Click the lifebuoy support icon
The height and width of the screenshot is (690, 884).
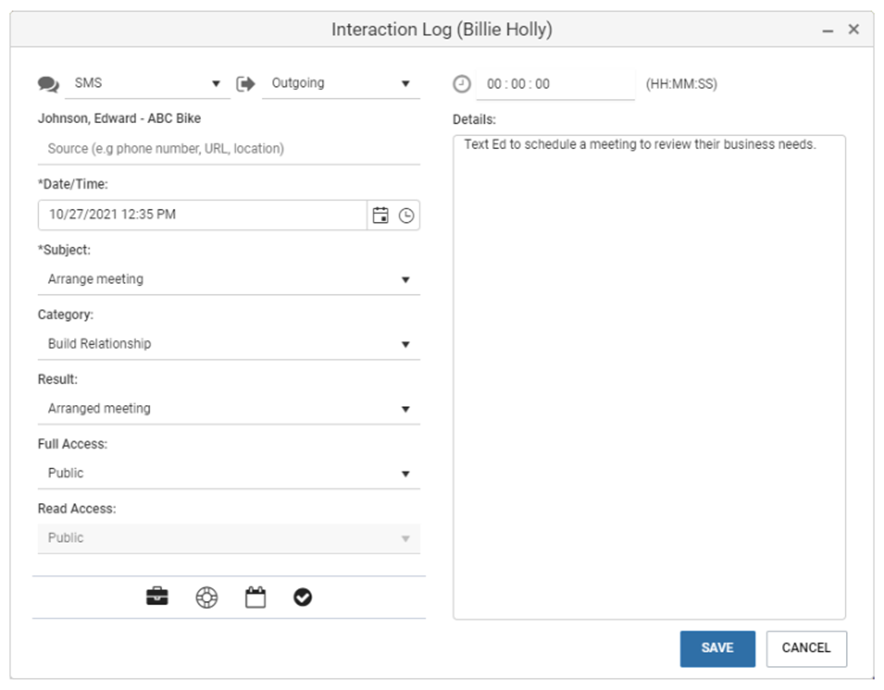(206, 598)
